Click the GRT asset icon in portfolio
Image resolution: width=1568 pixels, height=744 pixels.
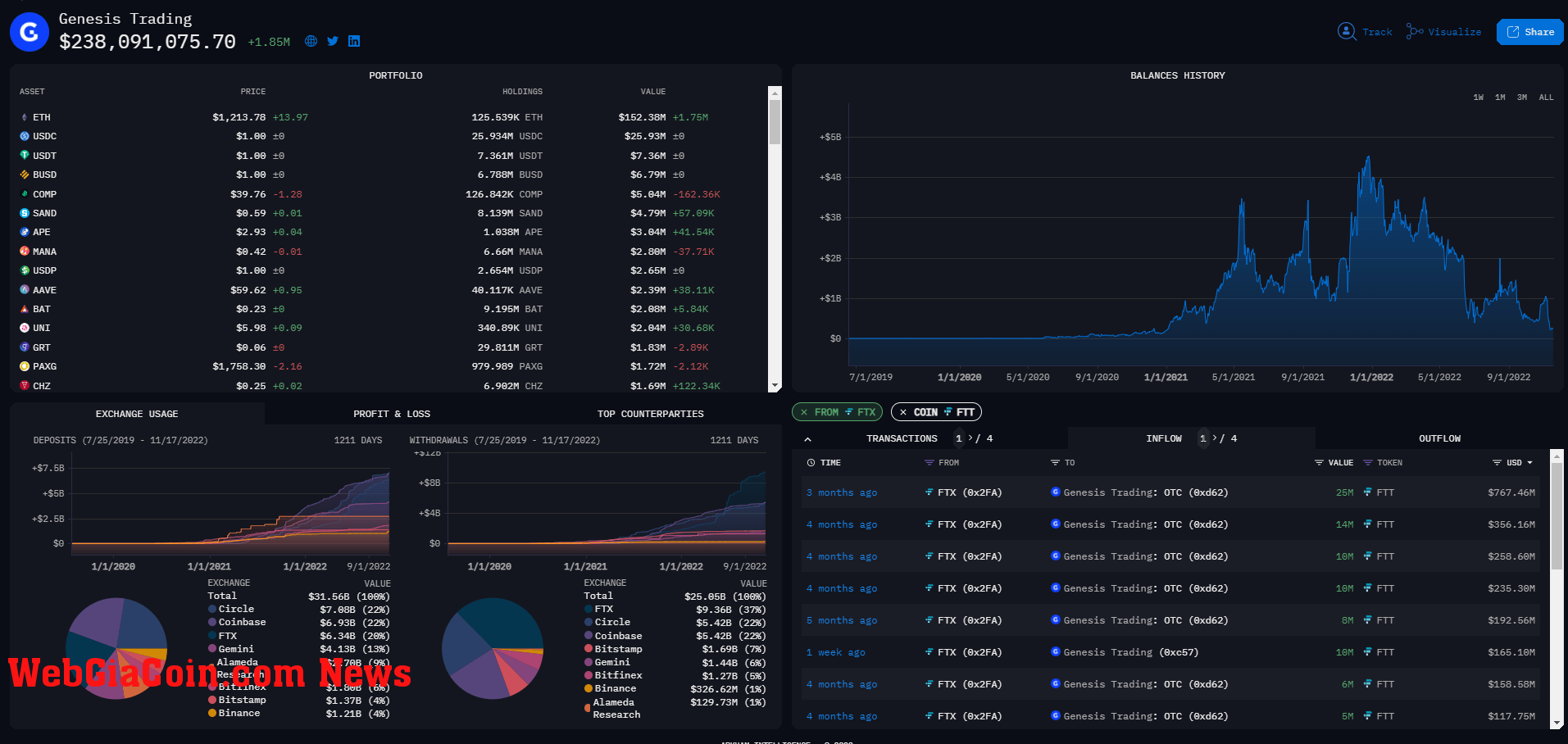pyautogui.click(x=25, y=347)
